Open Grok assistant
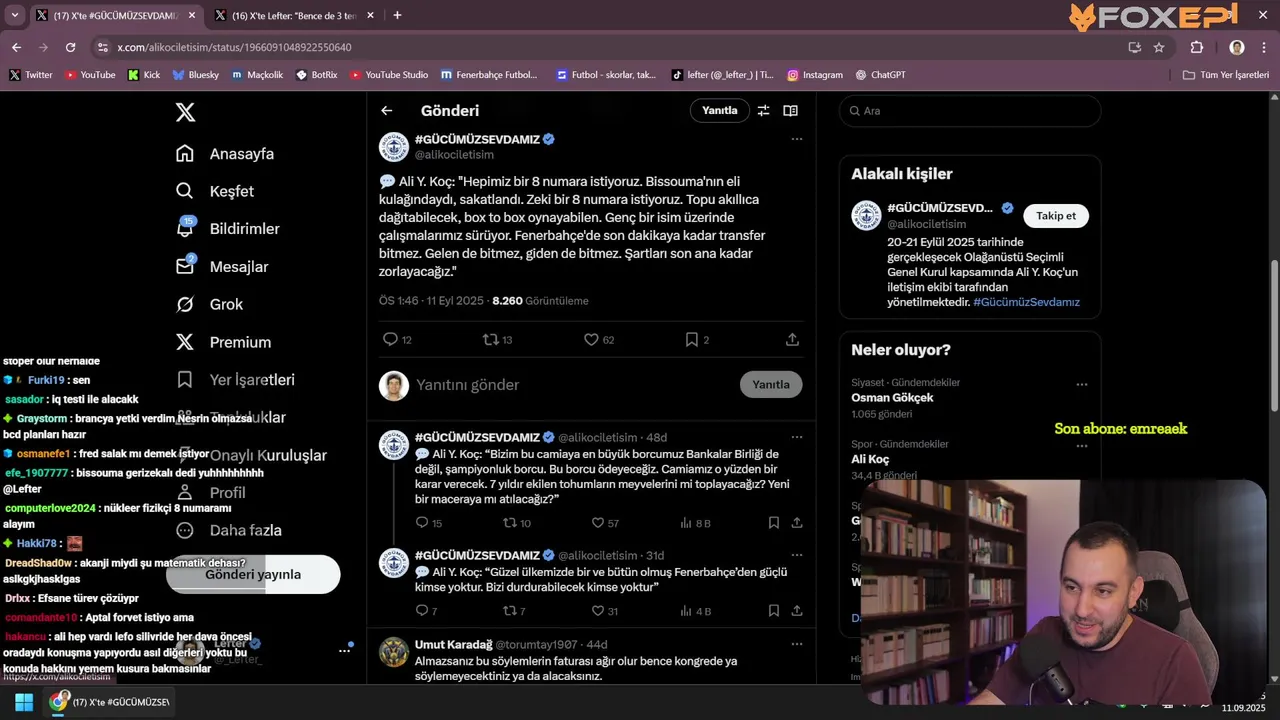 click(209, 304)
